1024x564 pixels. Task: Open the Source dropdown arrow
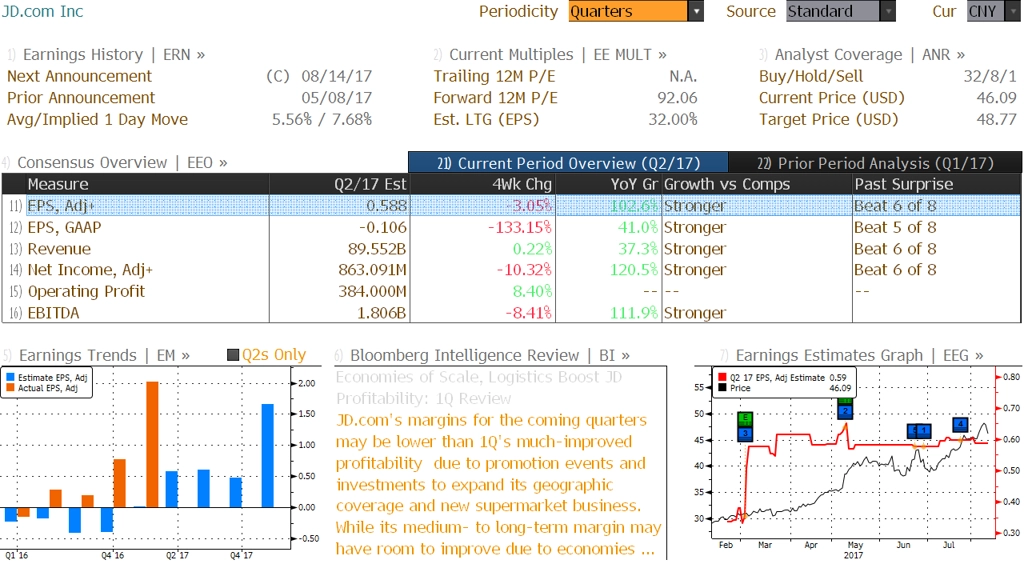click(x=888, y=11)
